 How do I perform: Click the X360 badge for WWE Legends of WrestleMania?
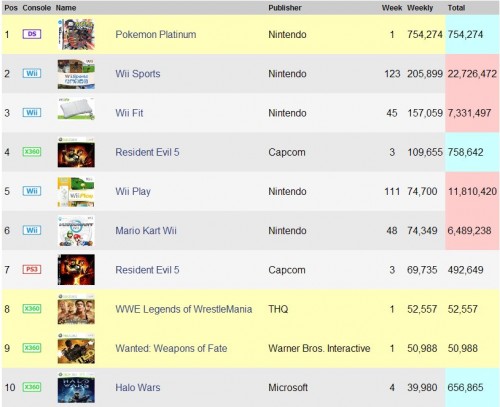click(x=32, y=309)
